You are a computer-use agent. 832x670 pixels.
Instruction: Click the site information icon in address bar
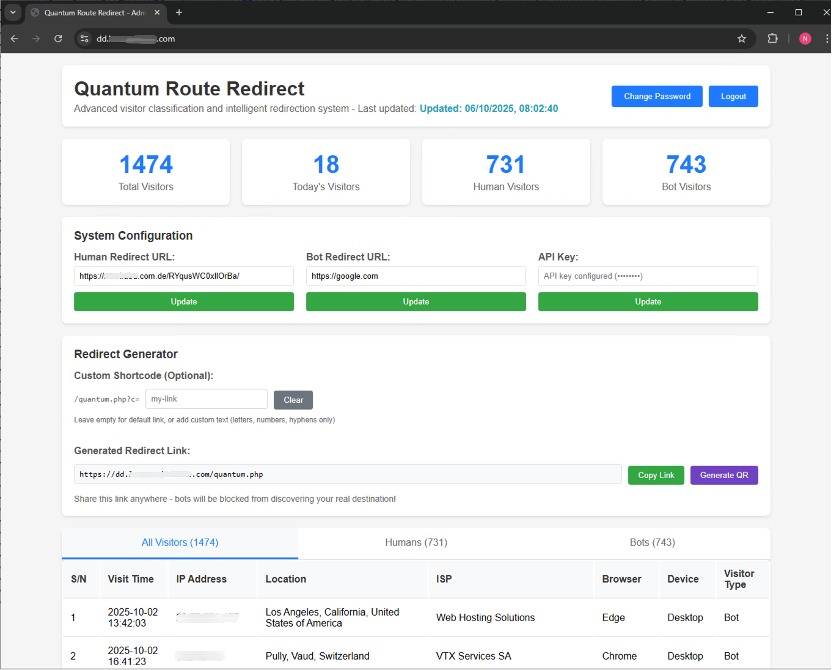pyautogui.click(x=84, y=39)
